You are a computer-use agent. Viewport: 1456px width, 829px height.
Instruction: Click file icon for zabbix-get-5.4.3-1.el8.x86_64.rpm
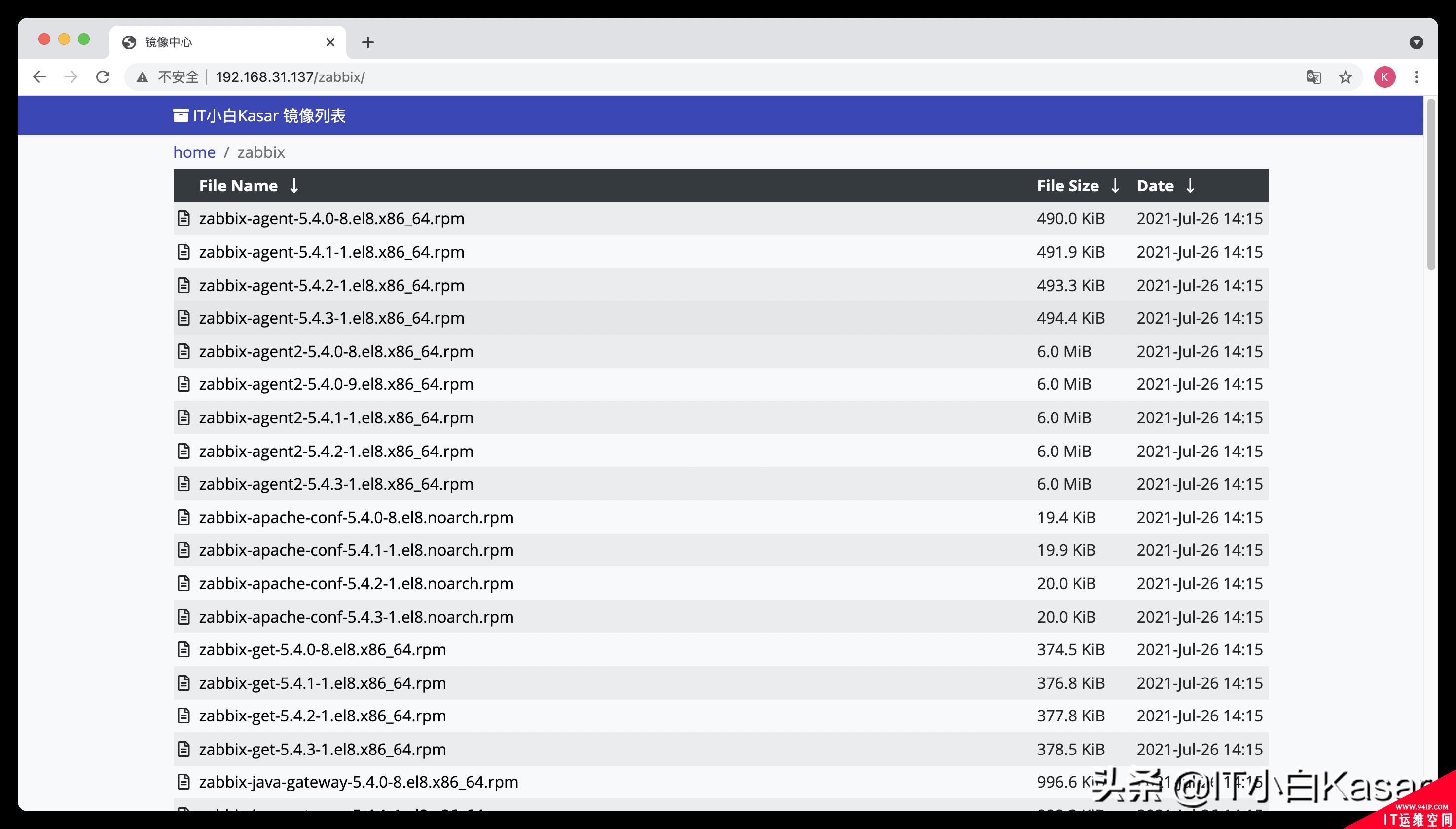click(183, 749)
